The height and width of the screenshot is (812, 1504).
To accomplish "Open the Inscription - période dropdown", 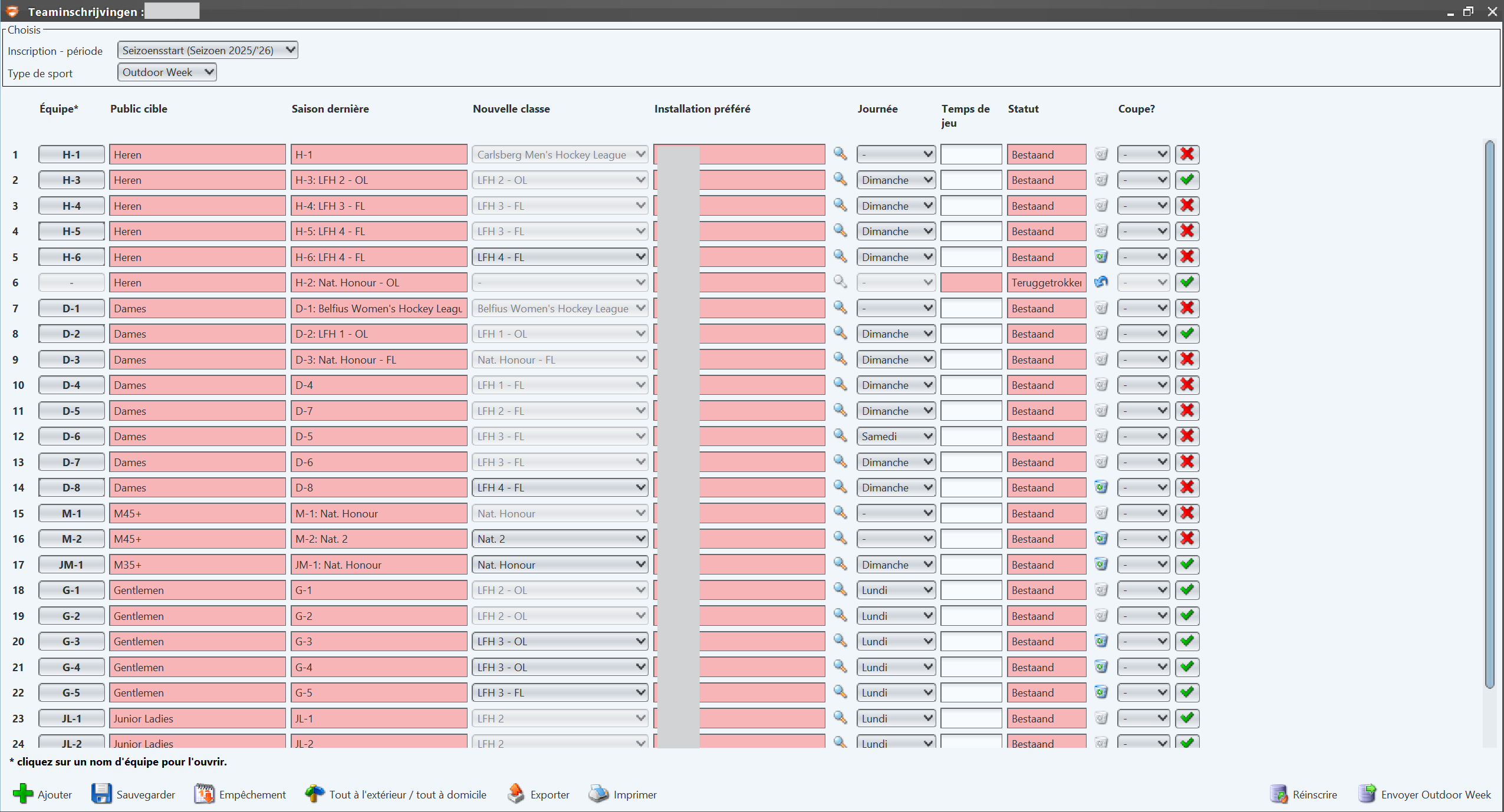I will (x=208, y=50).
